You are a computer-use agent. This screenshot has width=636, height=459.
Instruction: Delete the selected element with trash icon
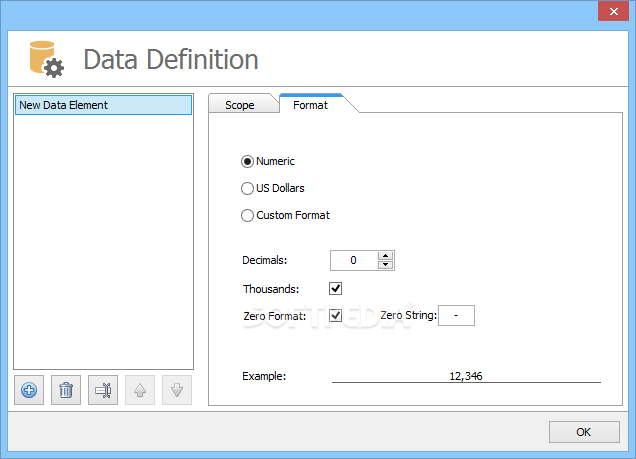[x=66, y=390]
